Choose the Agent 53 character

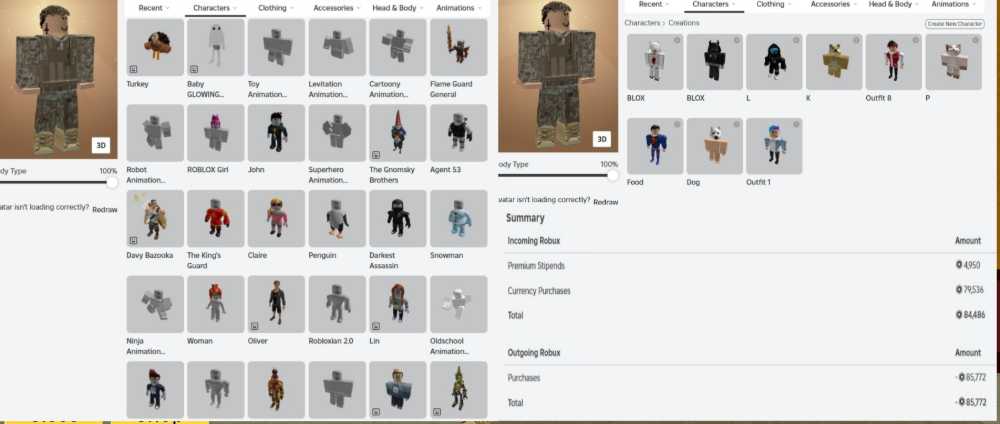[459, 133]
